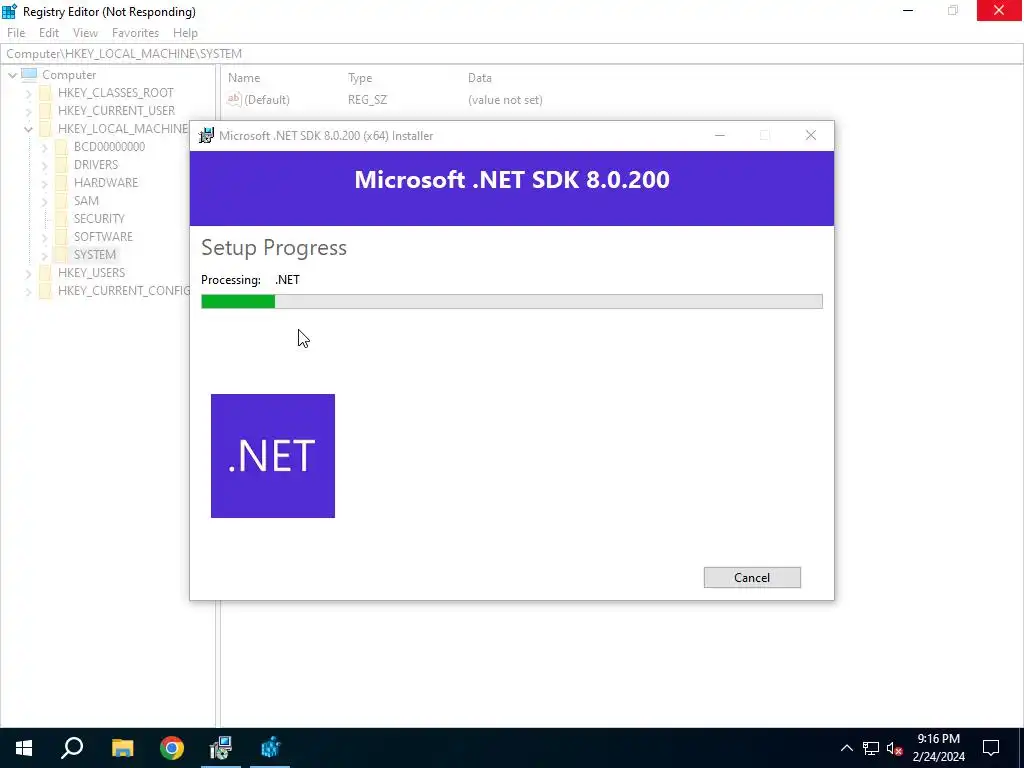Sort values by the Name column header
Screen dimensions: 1024x768
pyautogui.click(x=244, y=78)
